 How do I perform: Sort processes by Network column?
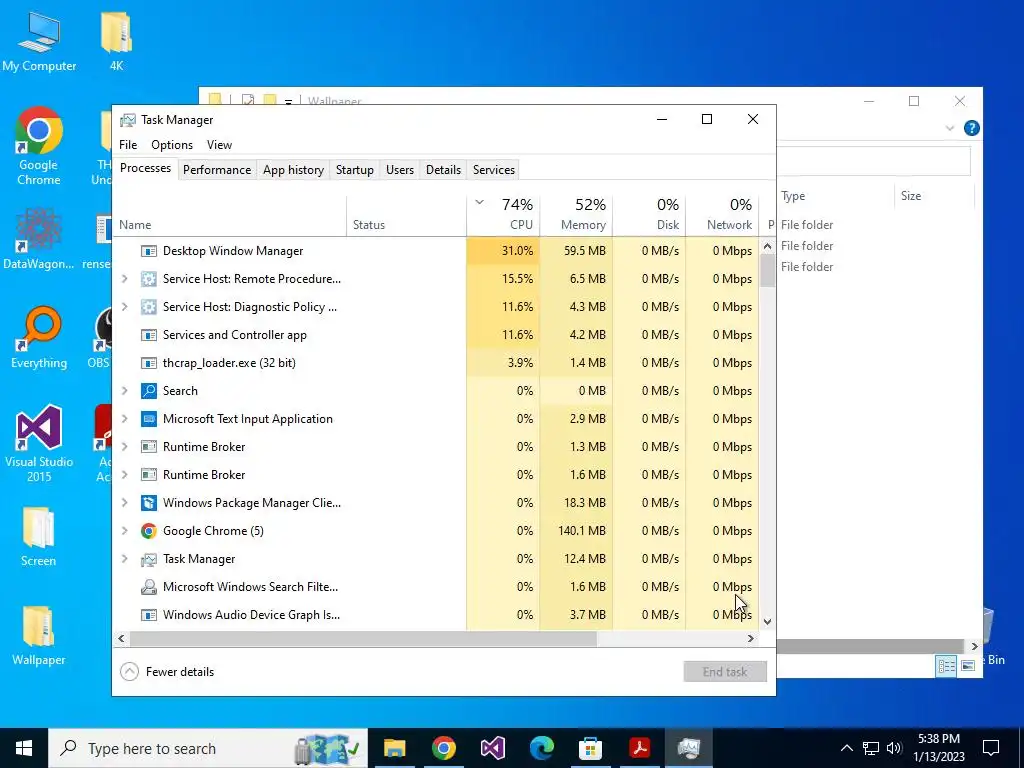[x=723, y=215]
